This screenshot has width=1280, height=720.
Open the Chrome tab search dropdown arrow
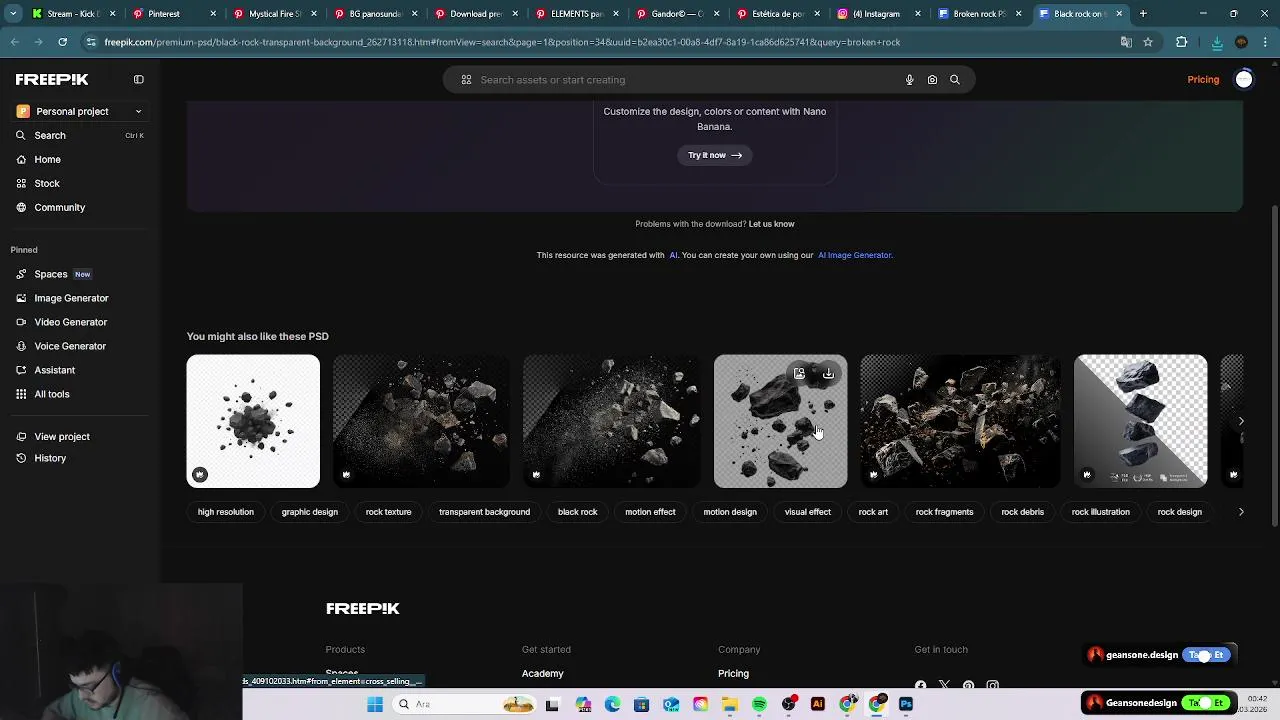tap(14, 14)
